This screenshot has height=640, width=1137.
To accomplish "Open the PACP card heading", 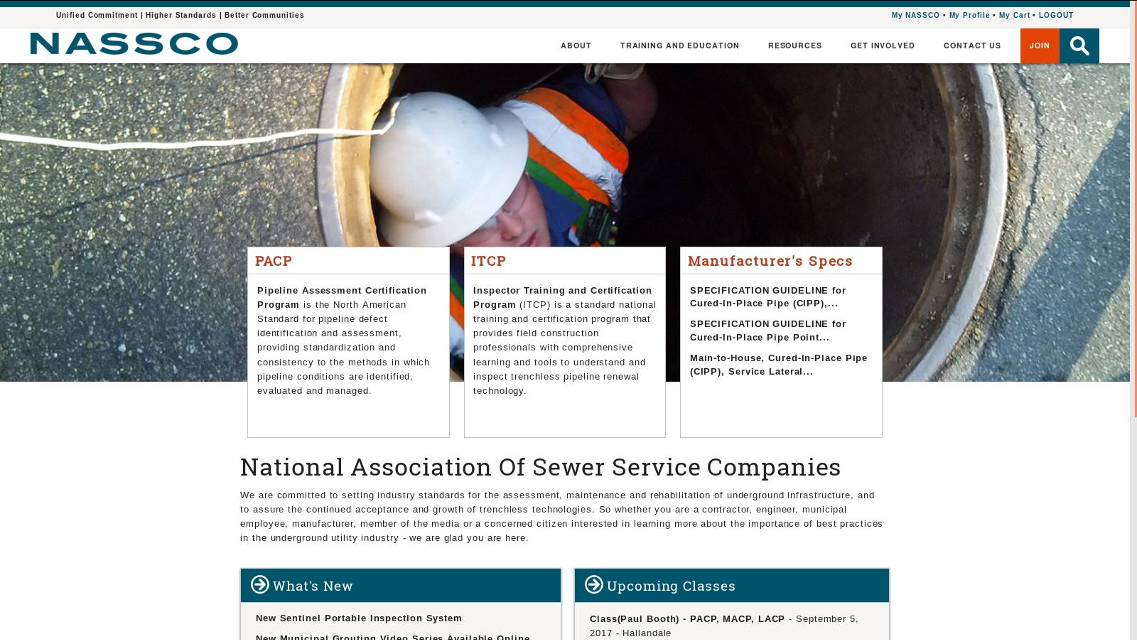I will (x=273, y=261).
